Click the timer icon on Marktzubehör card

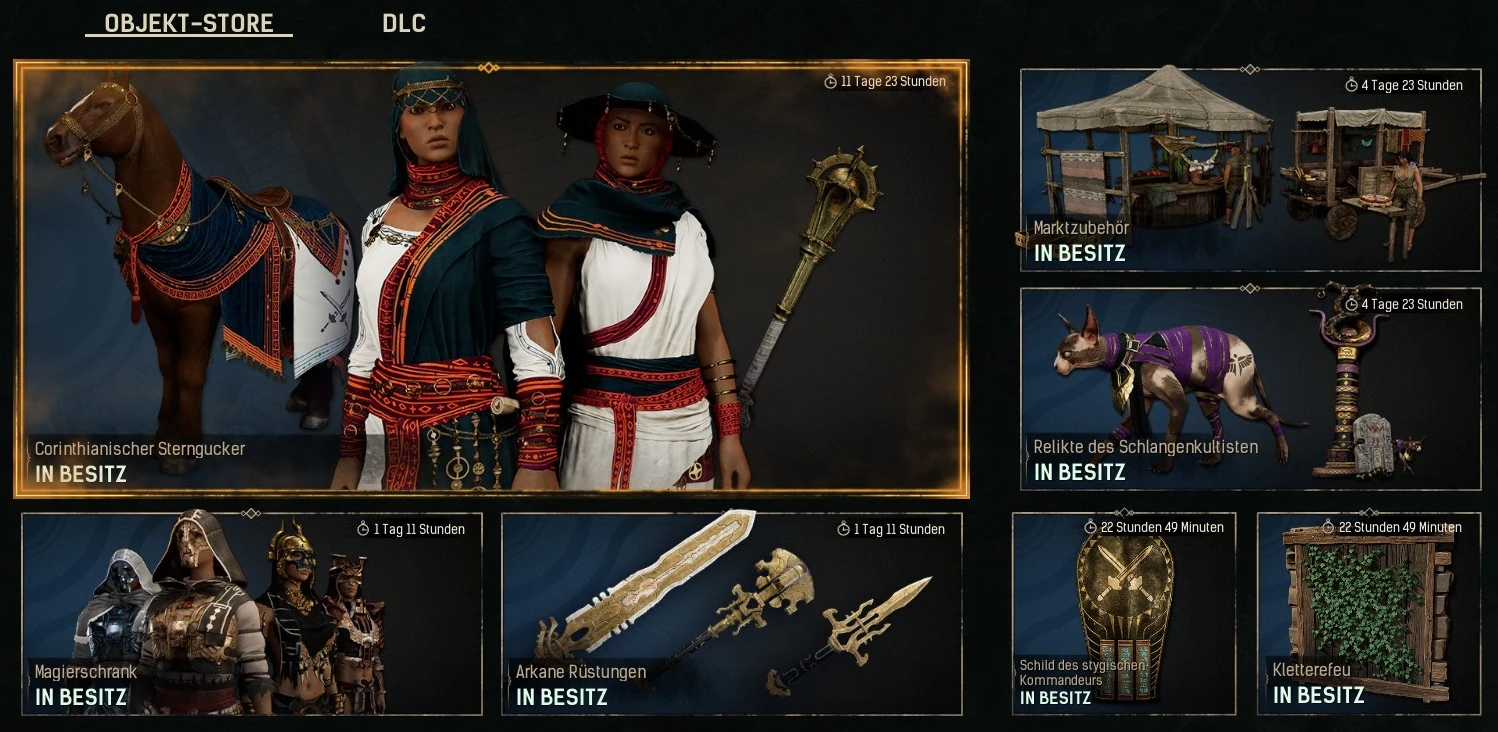[1352, 86]
